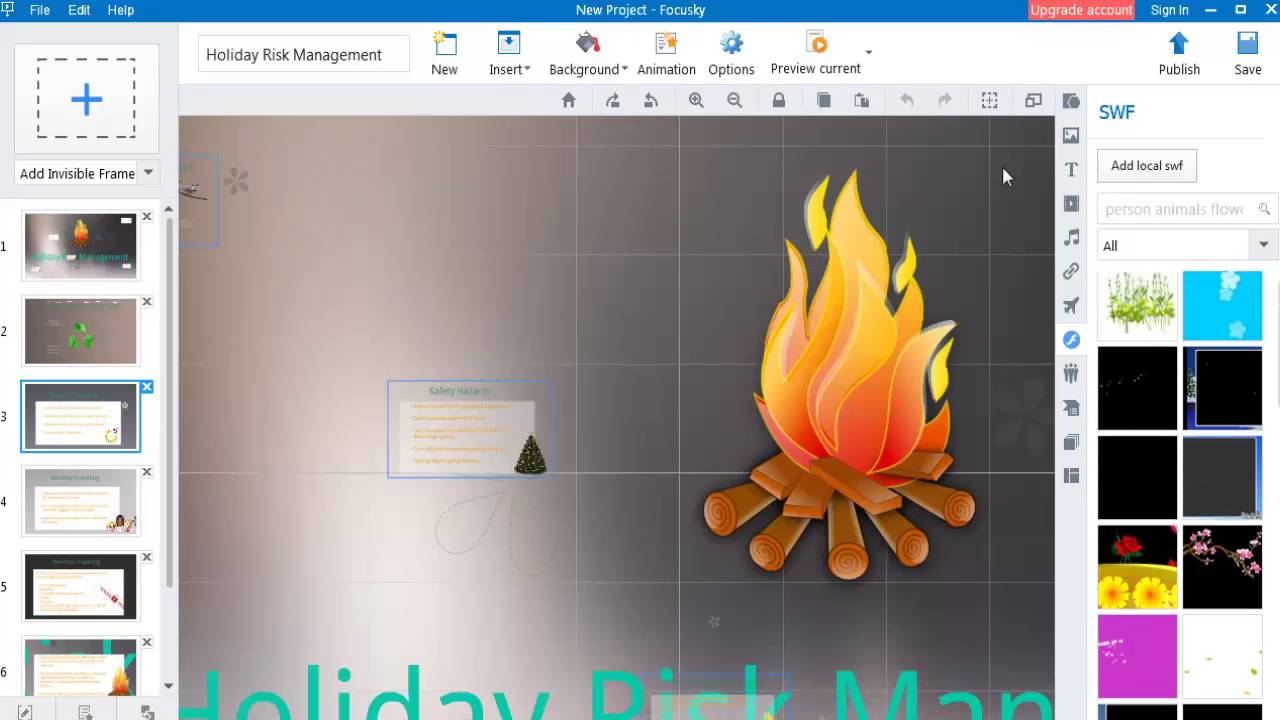Delete frame 1 with its X

[147, 217]
